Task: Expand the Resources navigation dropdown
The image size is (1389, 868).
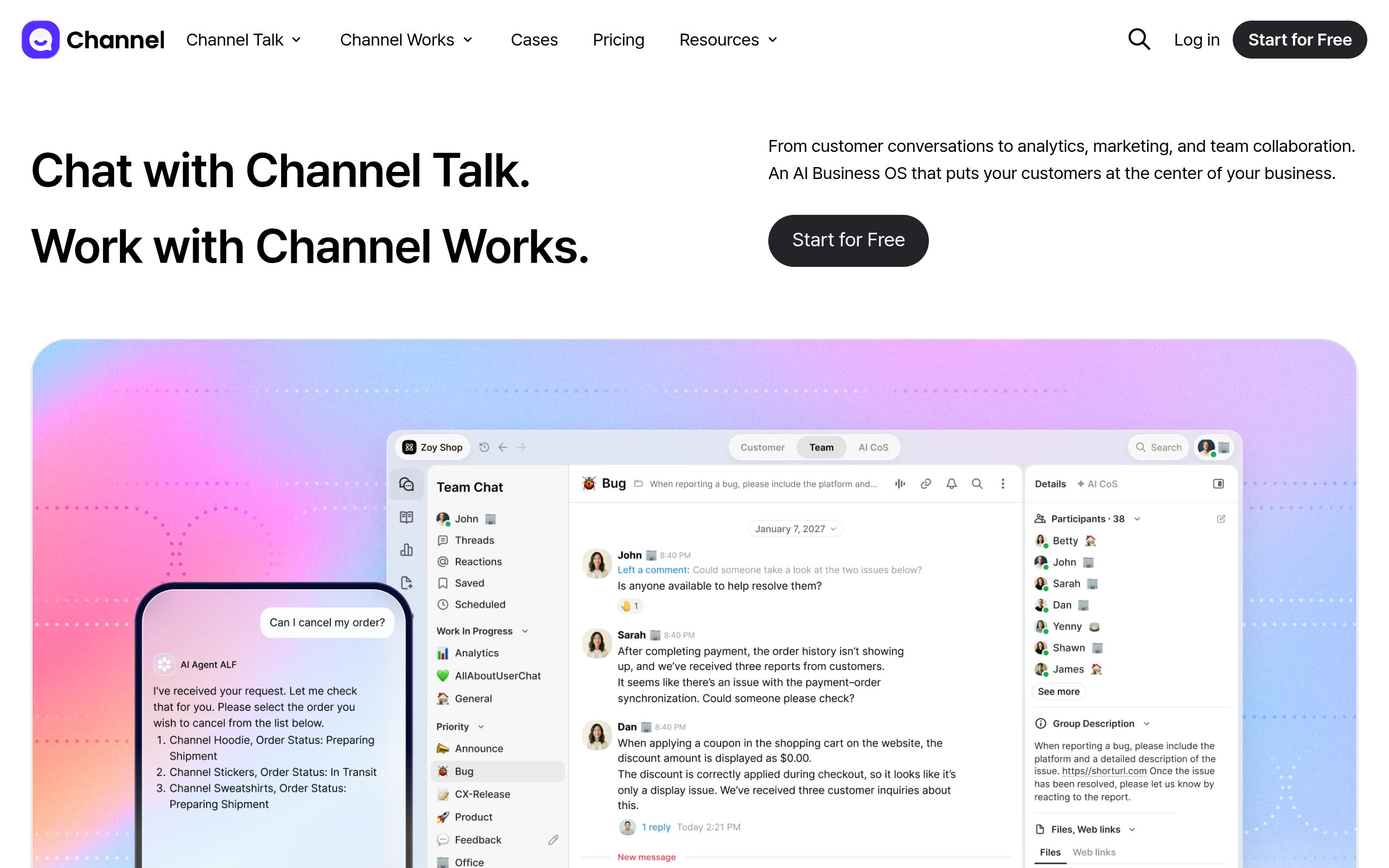Action: coord(728,40)
